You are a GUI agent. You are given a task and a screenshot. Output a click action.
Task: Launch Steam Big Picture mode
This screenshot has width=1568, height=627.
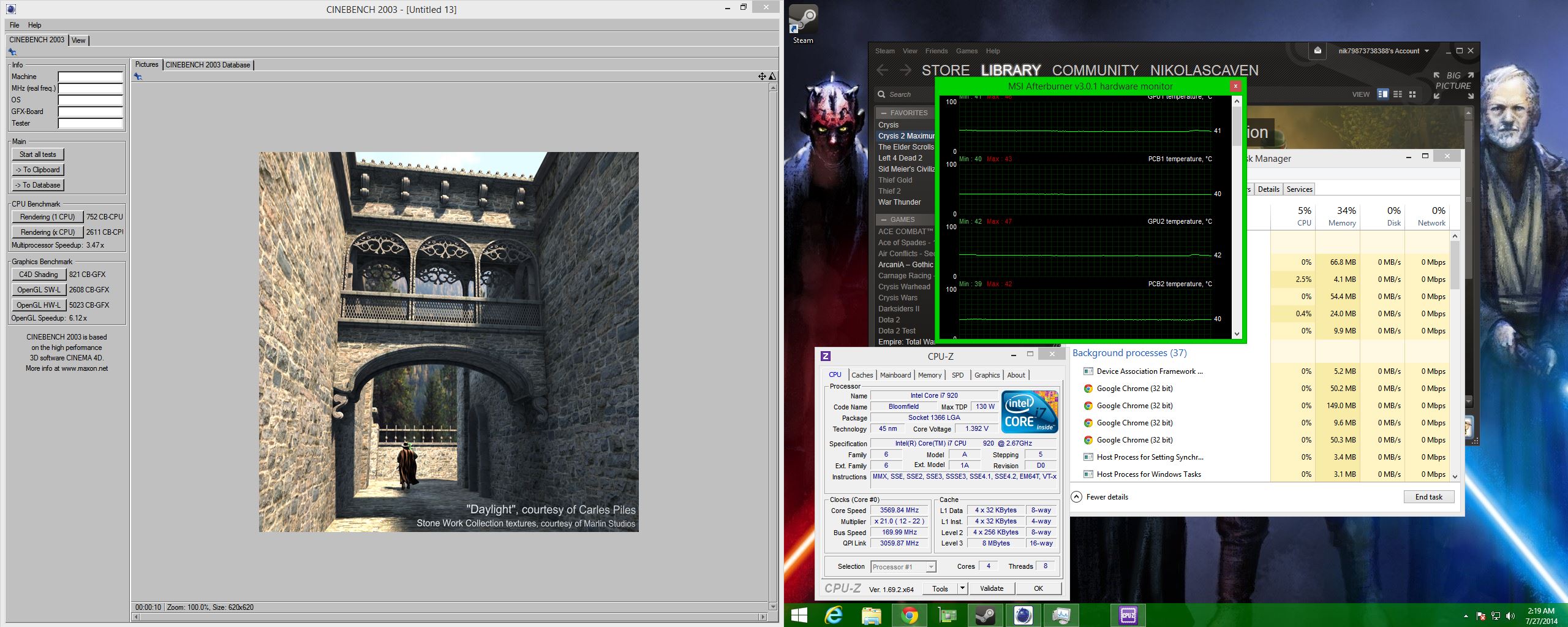1453,85
